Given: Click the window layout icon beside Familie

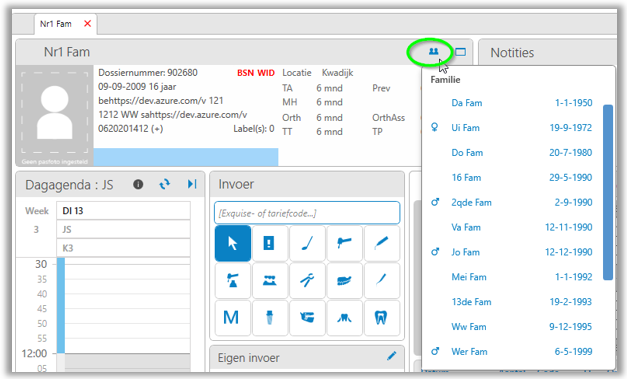Looking at the screenshot, I should point(461,52).
